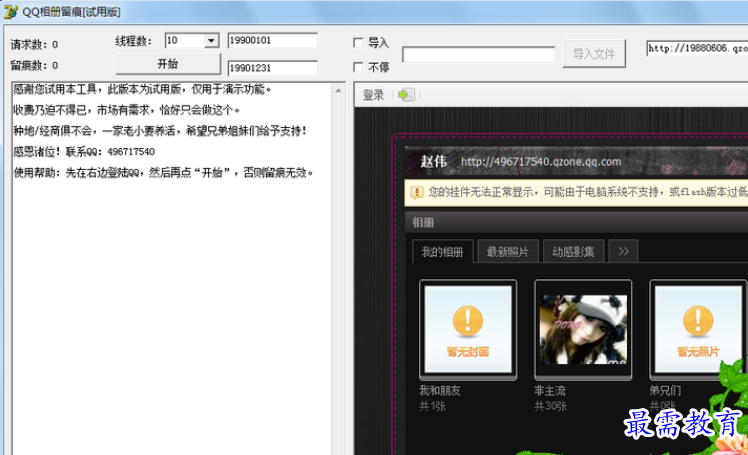Click the 我和朋友 album name
The height and width of the screenshot is (455, 748).
click(x=439, y=391)
